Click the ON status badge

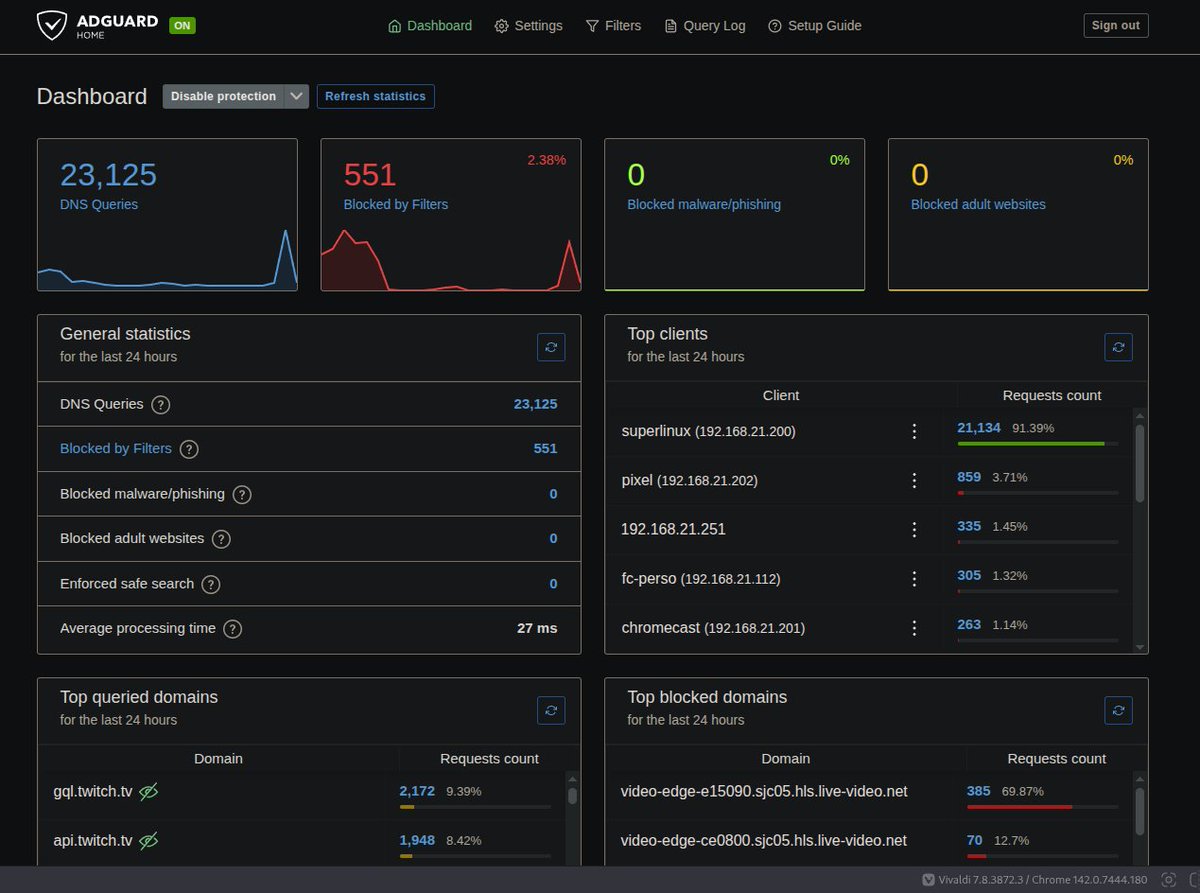[x=182, y=25]
